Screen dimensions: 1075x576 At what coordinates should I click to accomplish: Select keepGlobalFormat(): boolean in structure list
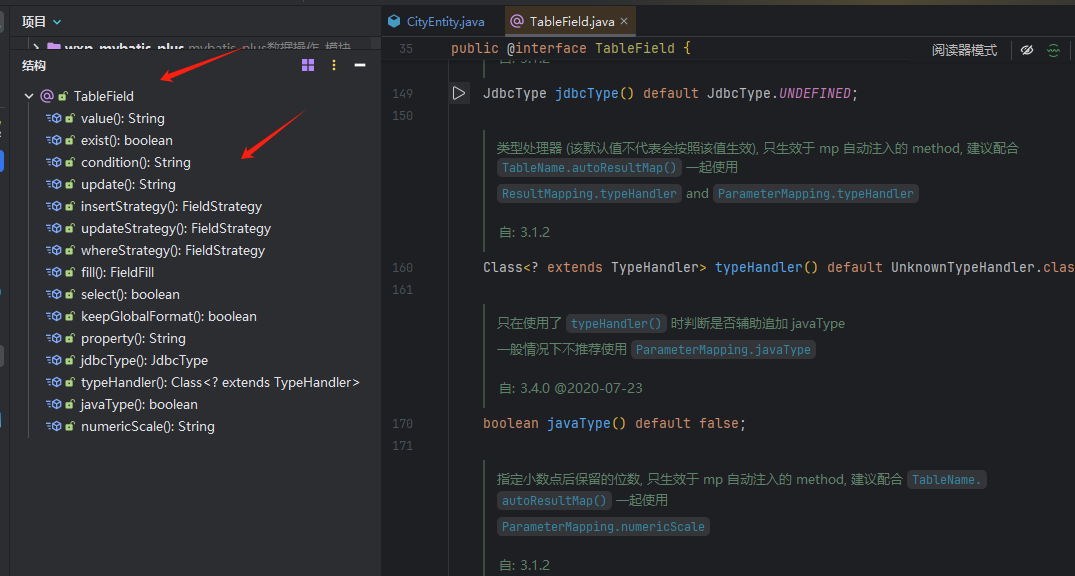(168, 316)
